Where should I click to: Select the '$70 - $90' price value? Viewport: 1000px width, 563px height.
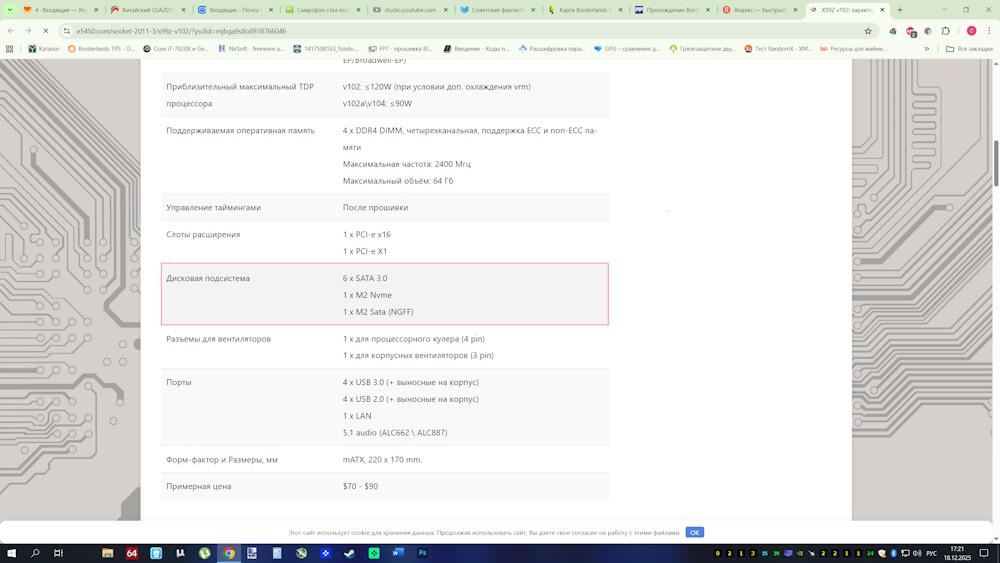click(360, 486)
